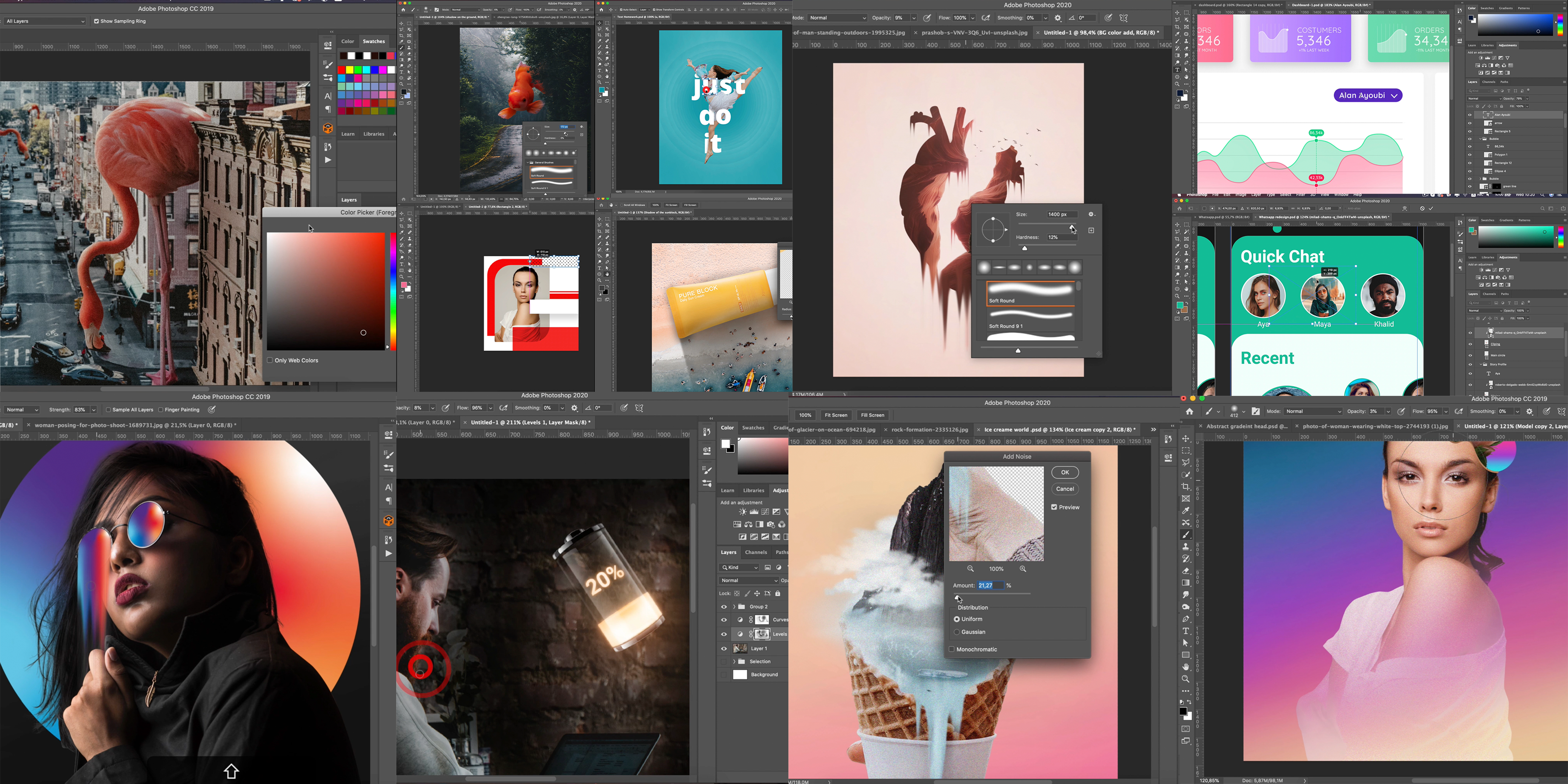Hide Layer 1 via its eye icon
This screenshot has height=784, width=1568.
click(x=724, y=649)
